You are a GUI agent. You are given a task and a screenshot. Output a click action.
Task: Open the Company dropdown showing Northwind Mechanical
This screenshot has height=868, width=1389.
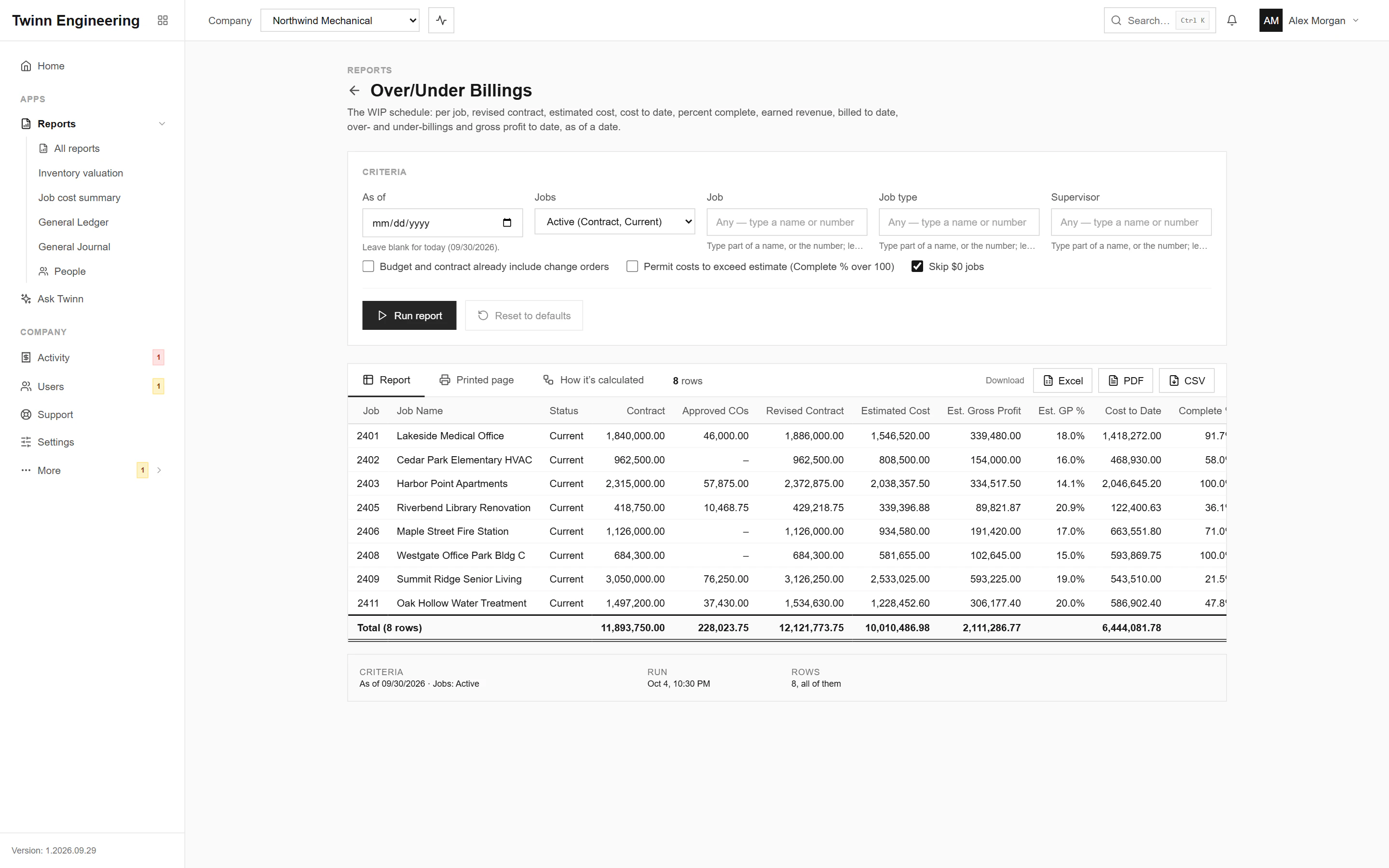tap(340, 20)
